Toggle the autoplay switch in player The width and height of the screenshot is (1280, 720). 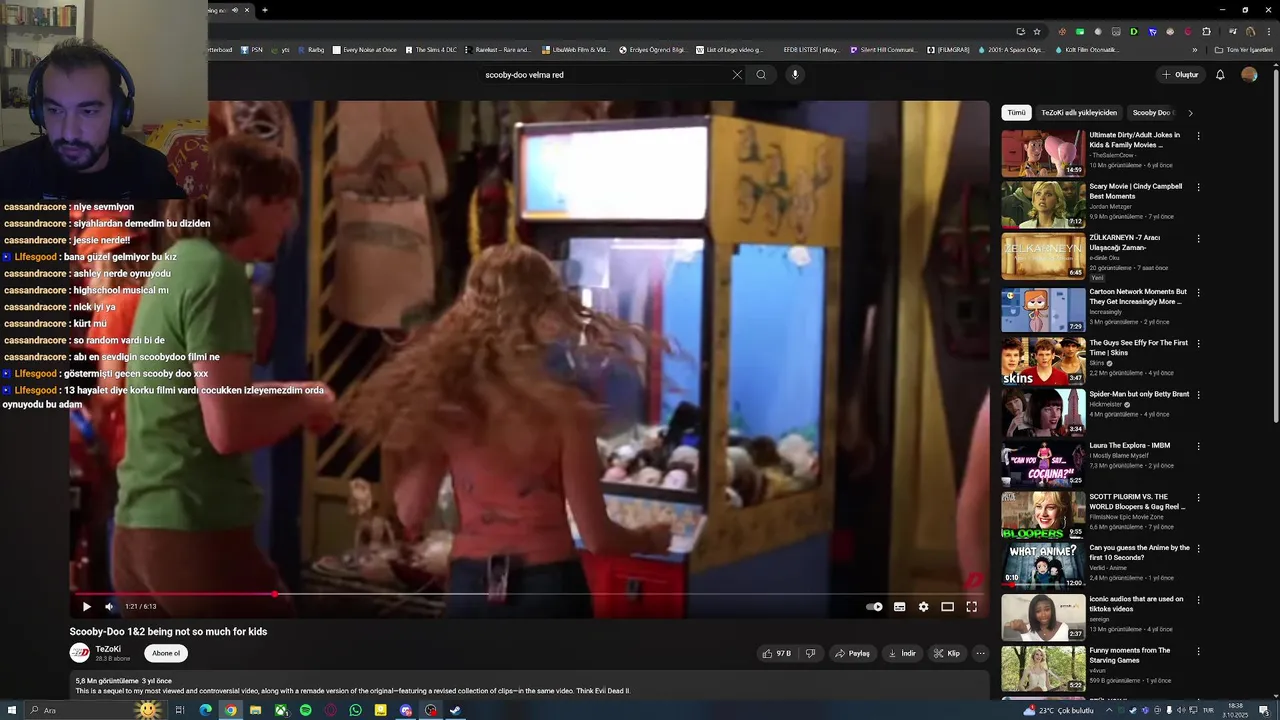[875, 606]
